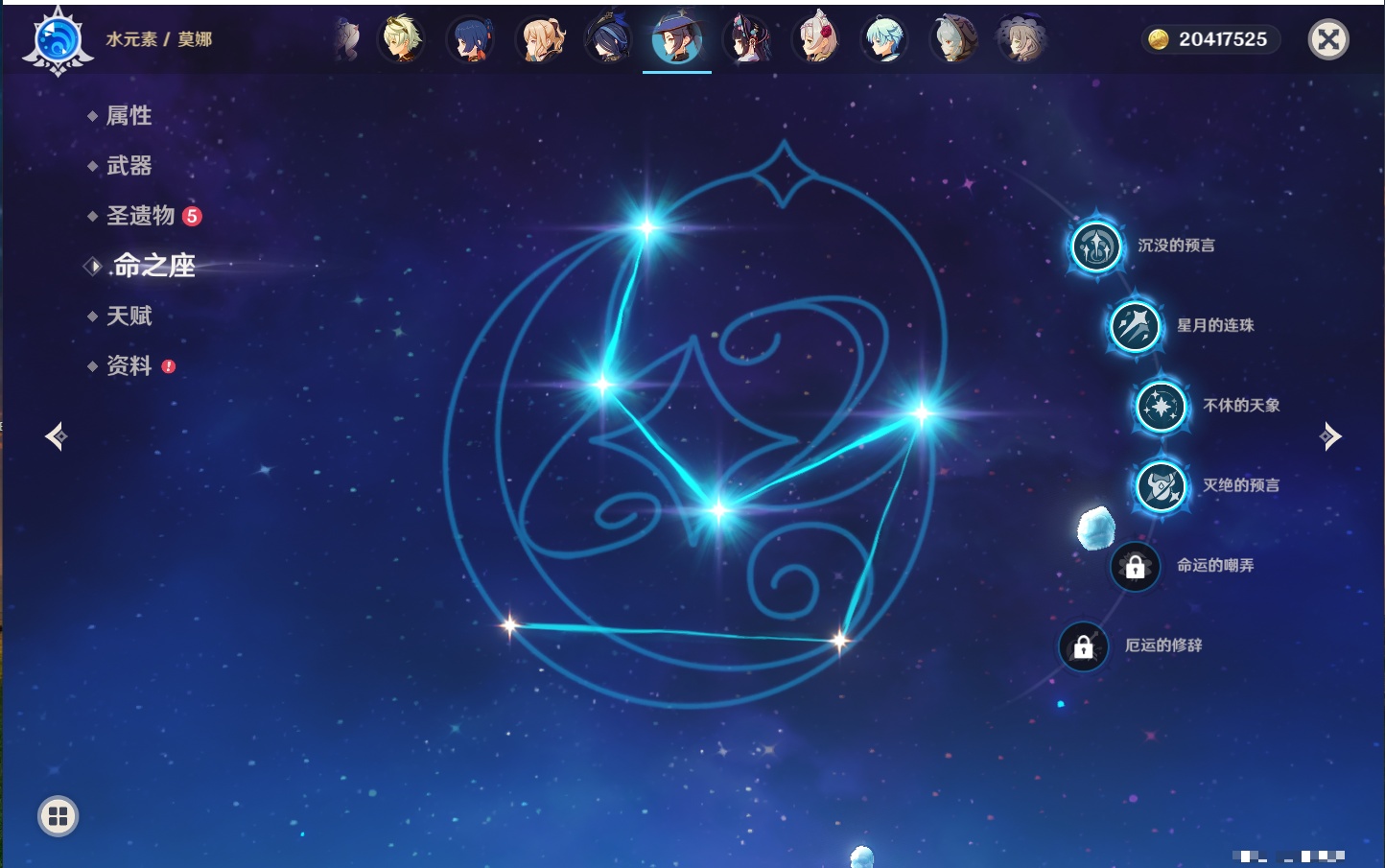
Task: Click the unlit star at the constellation's lower left
Action: pyautogui.click(x=510, y=626)
